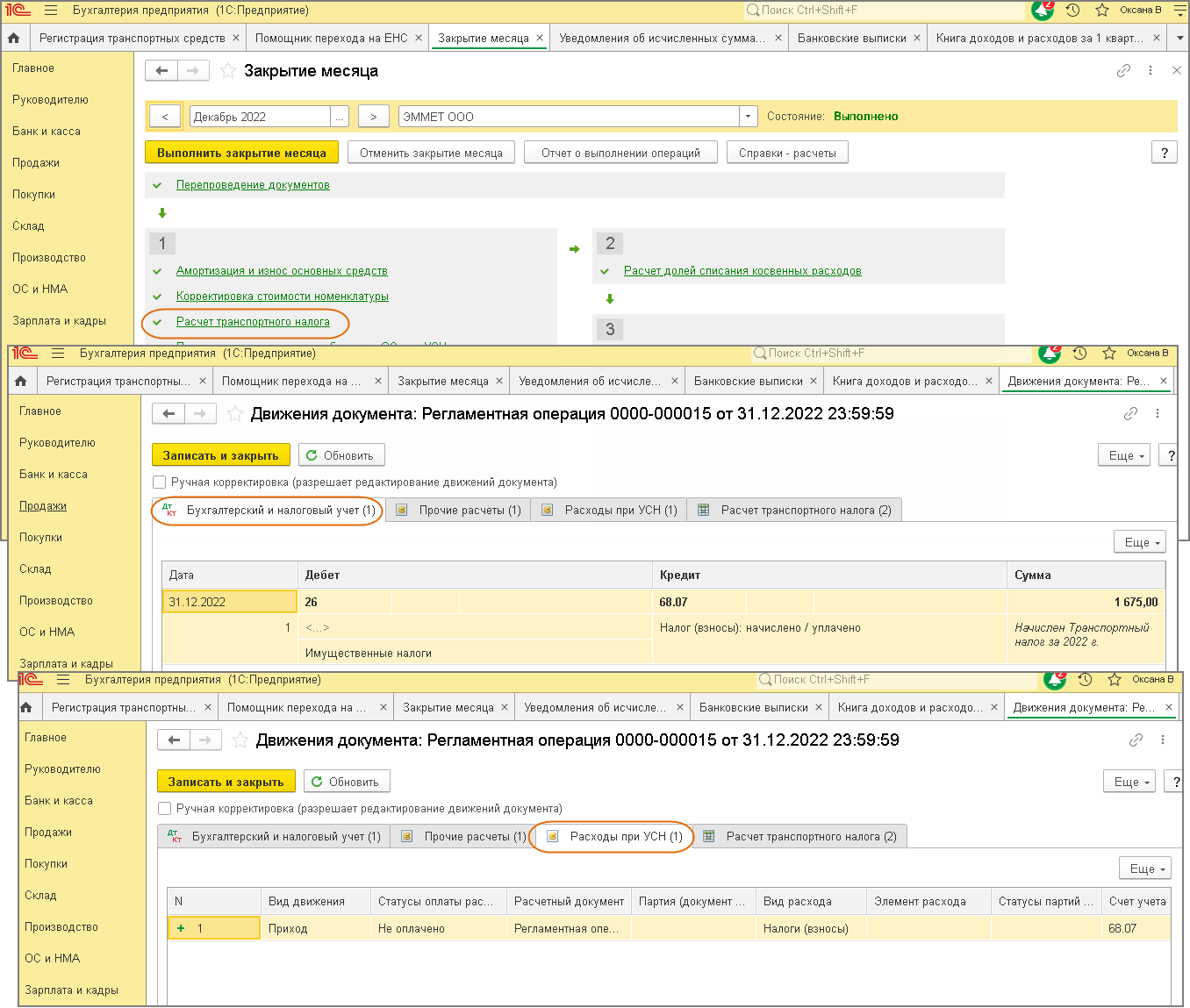Image resolution: width=1190 pixels, height=1008 pixels.
Task: Expand the ЭММЕТ ООО organization dropdown
Action: click(749, 117)
